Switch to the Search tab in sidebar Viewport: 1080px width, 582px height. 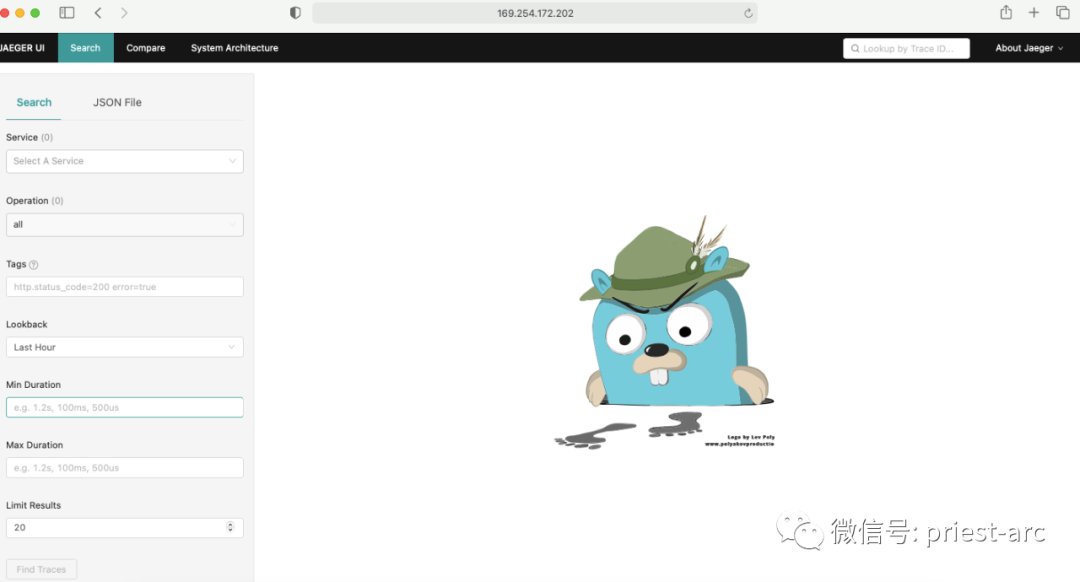coord(34,102)
